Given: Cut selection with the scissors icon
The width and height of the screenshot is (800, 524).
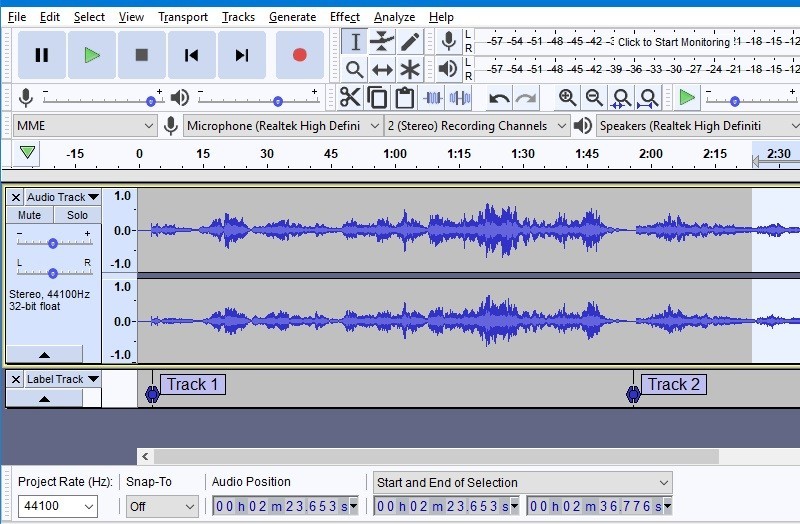Looking at the screenshot, I should tap(350, 97).
